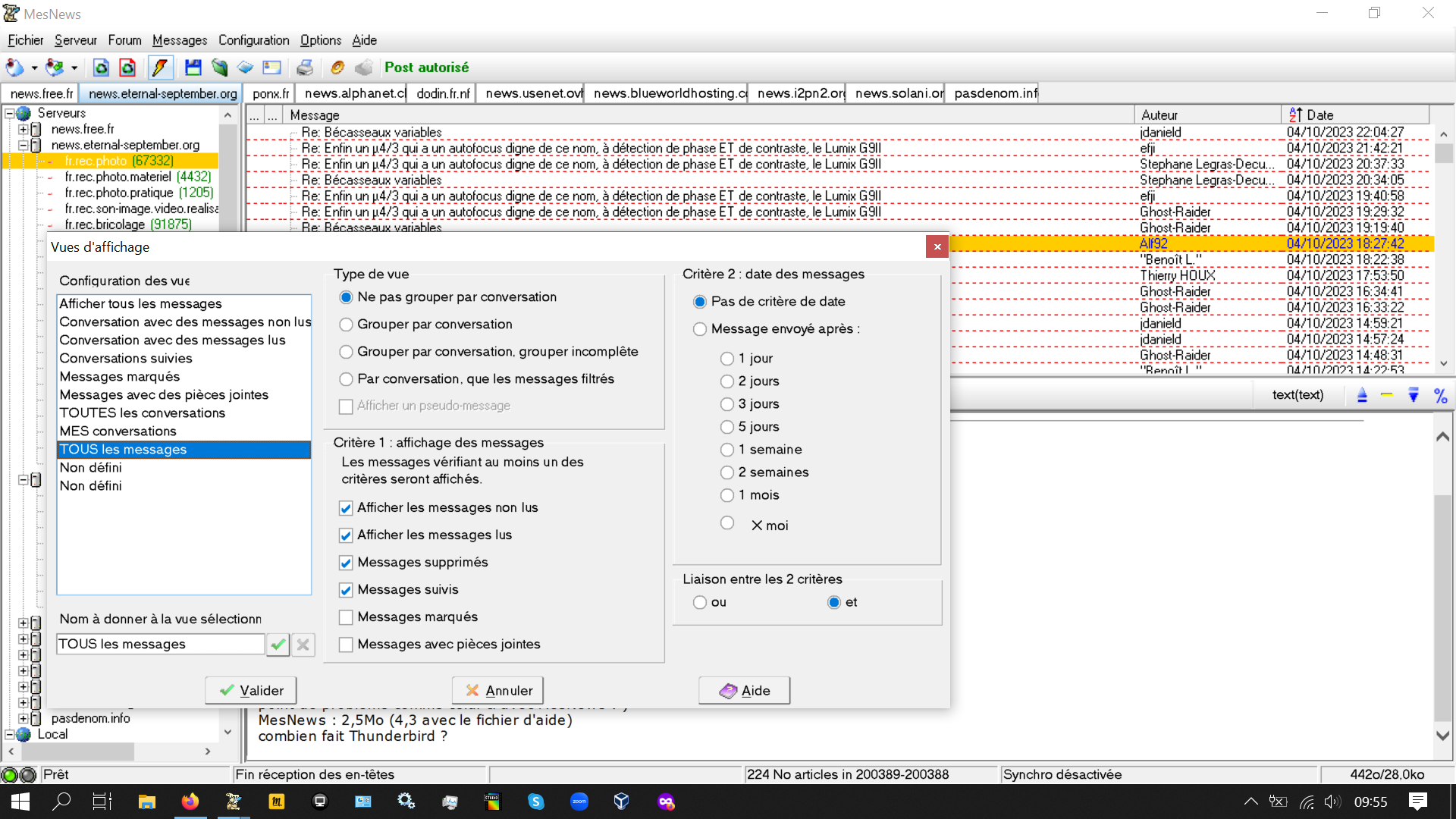Click the blue floppy disk save icon
Screen dimensions: 1456x819
[193, 67]
